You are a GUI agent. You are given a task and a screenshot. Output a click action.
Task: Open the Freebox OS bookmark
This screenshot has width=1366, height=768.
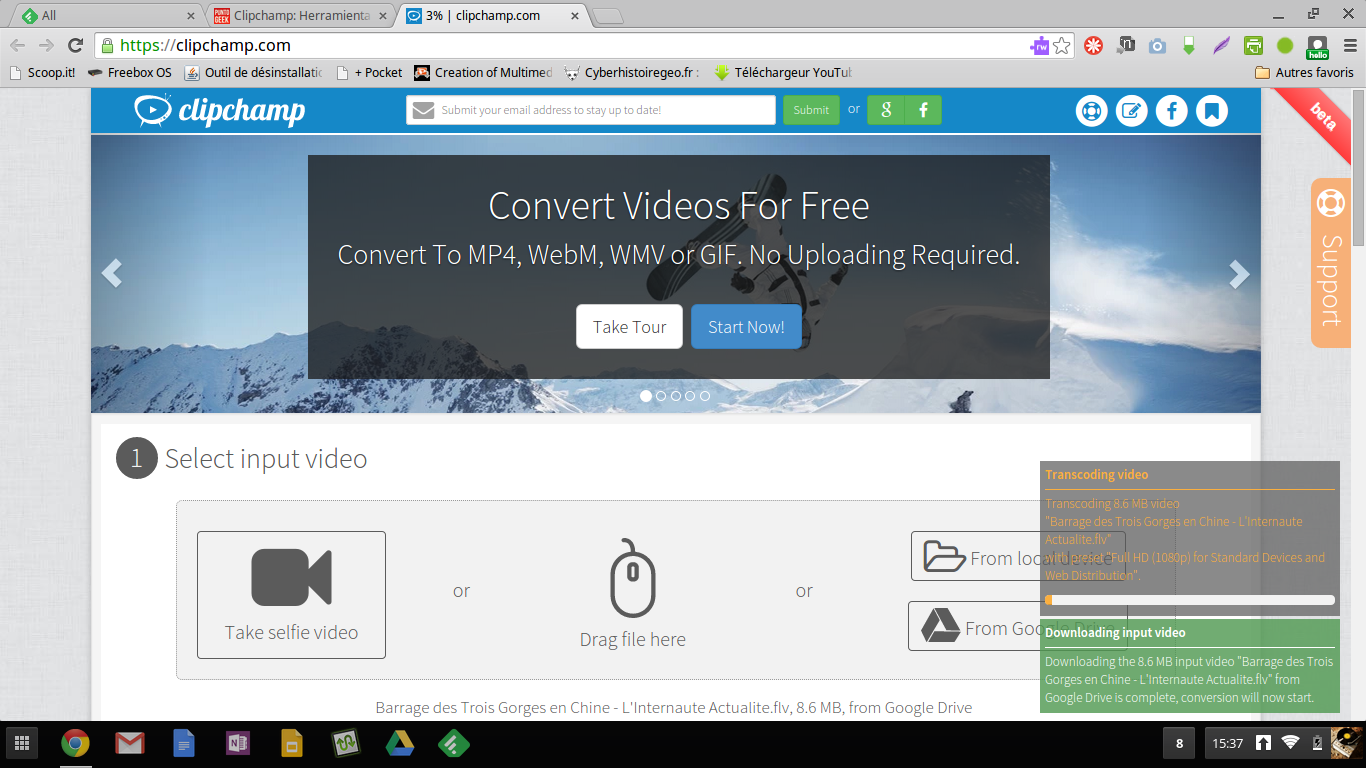click(x=130, y=72)
